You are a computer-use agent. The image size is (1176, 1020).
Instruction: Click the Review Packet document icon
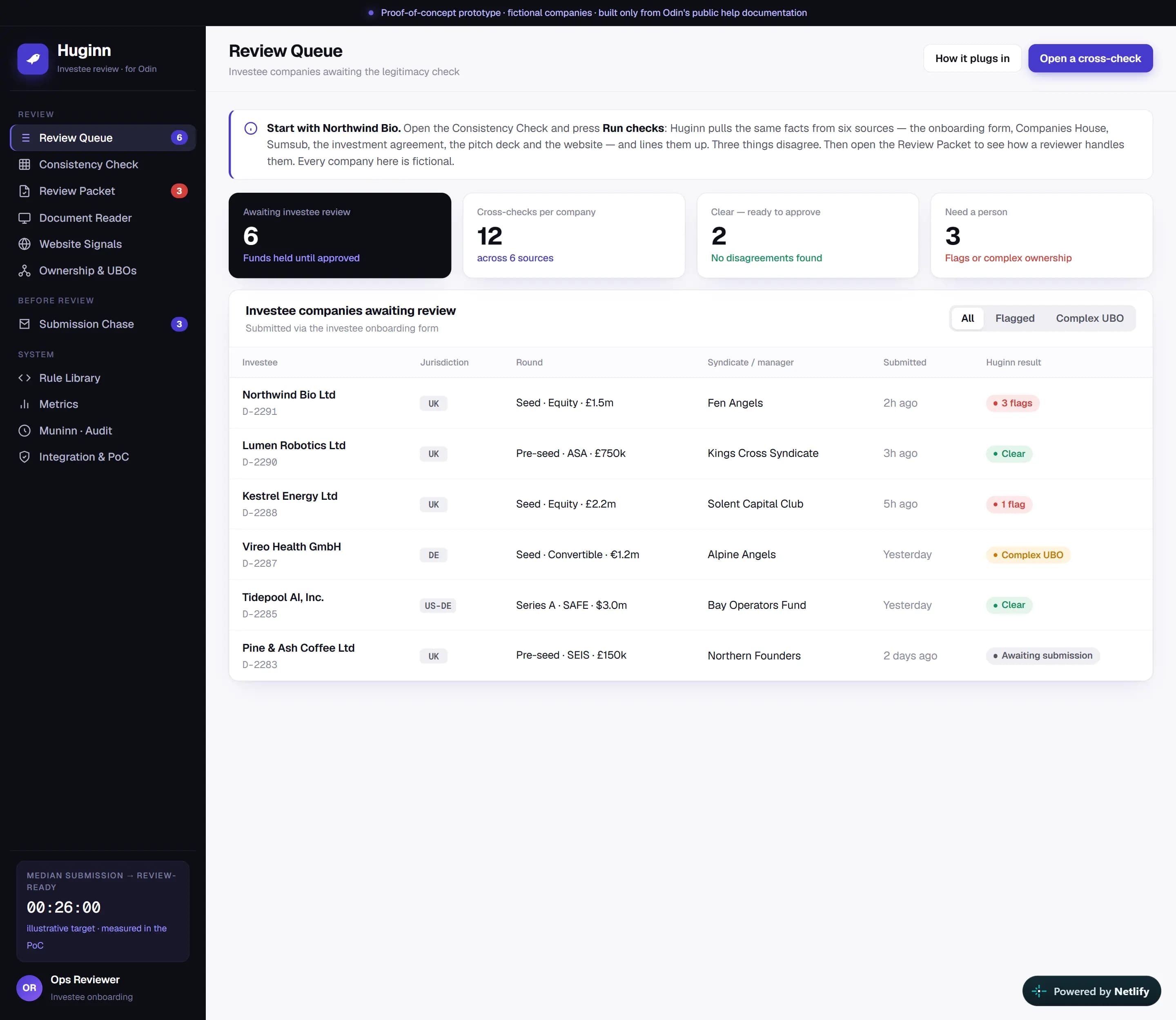pyautogui.click(x=24, y=191)
